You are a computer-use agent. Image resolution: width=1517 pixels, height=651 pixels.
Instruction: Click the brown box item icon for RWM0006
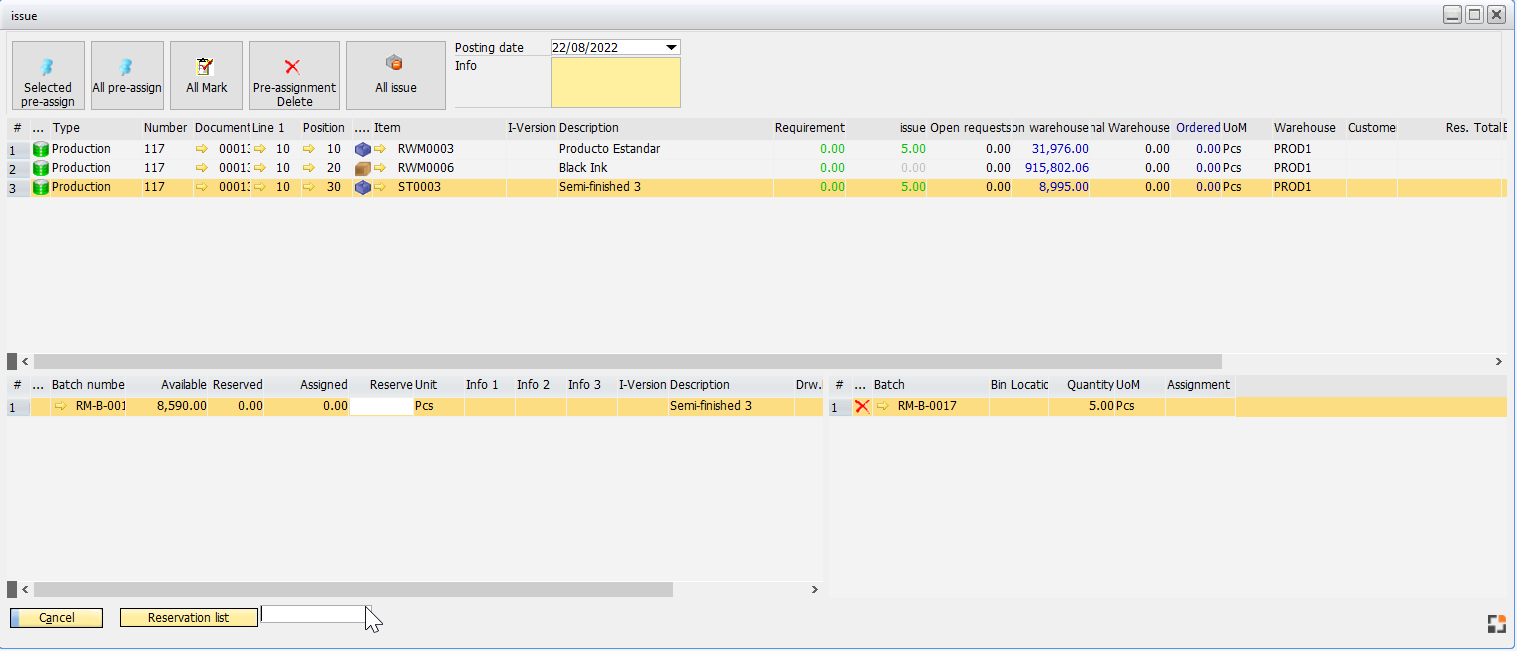click(363, 168)
